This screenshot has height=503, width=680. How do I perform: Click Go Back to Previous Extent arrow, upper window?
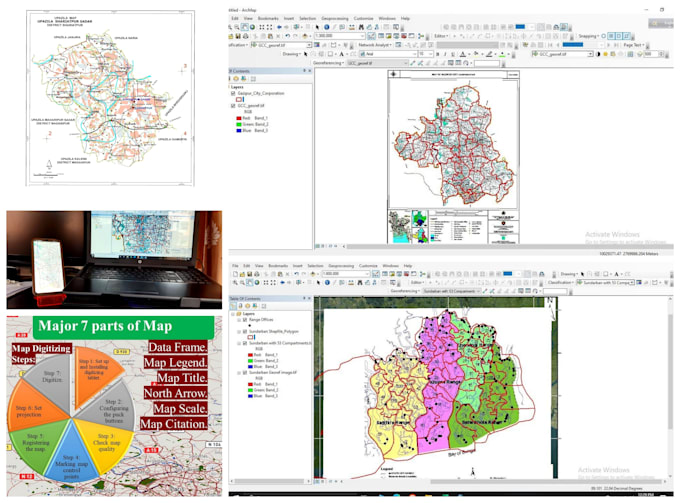coord(279,27)
